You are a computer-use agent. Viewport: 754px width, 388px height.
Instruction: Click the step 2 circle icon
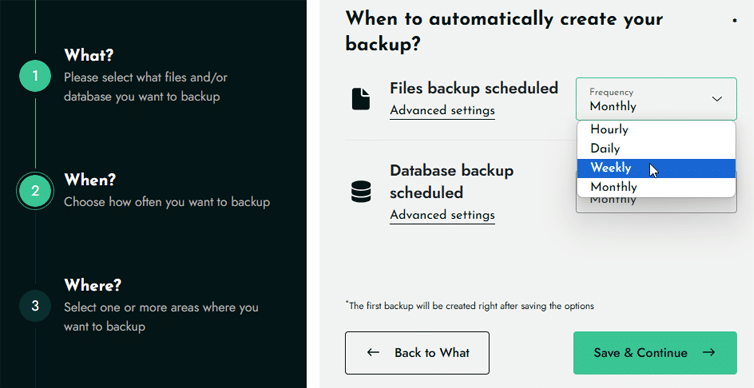(35, 191)
